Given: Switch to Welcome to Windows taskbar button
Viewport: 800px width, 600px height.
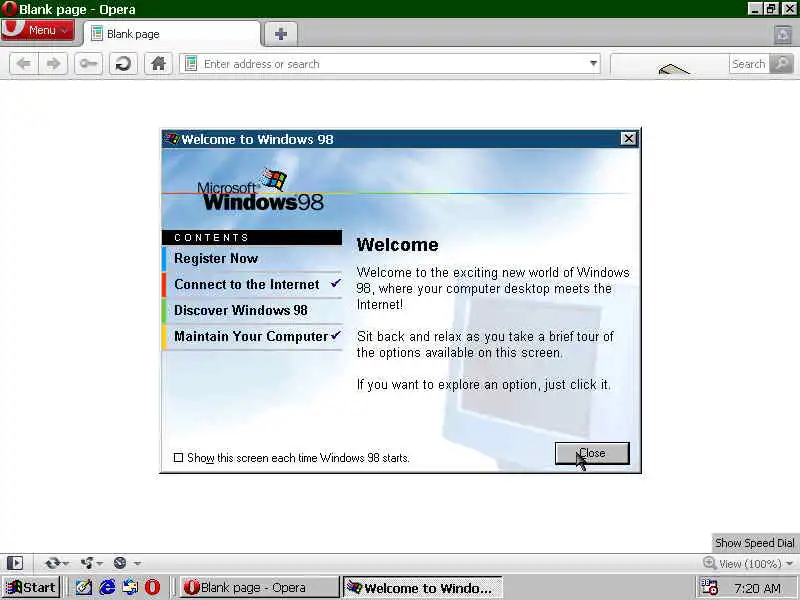Looking at the screenshot, I should 422,587.
